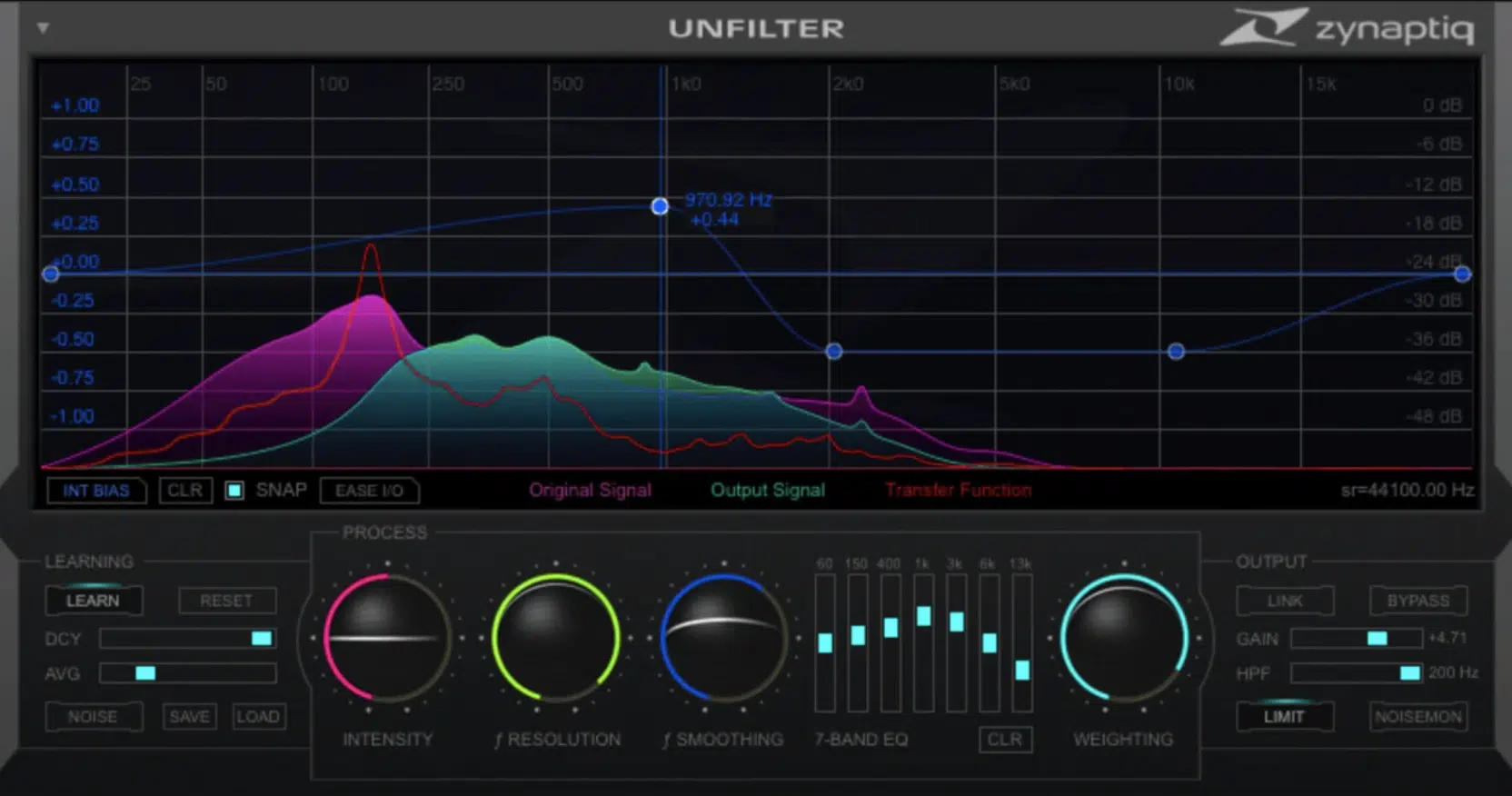Click the 15k frequency axis label
Image resolution: width=1512 pixels, height=796 pixels.
pyautogui.click(x=1321, y=85)
